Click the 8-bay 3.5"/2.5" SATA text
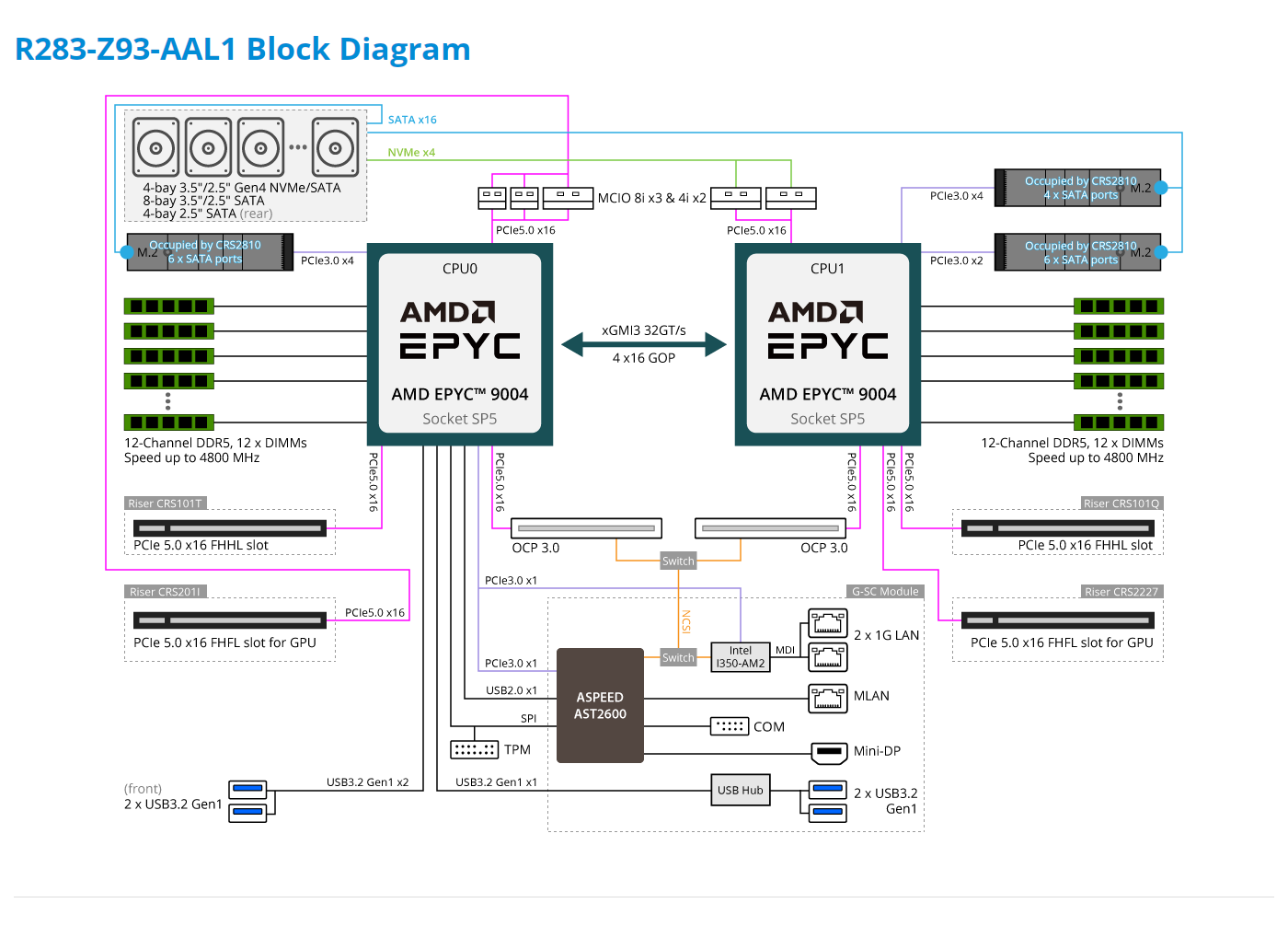Screen dimensions: 1288x926 (x=203, y=201)
